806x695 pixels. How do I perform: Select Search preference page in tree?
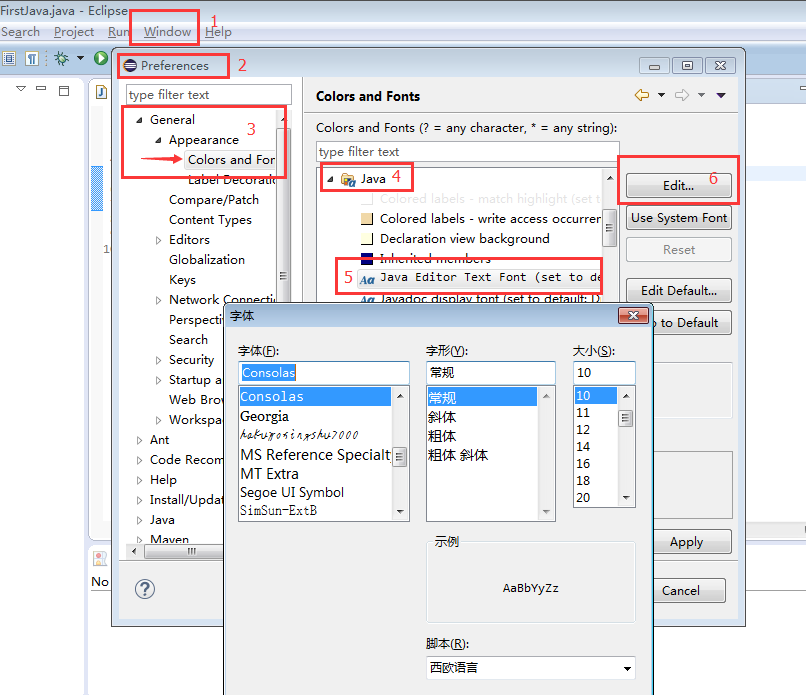188,340
